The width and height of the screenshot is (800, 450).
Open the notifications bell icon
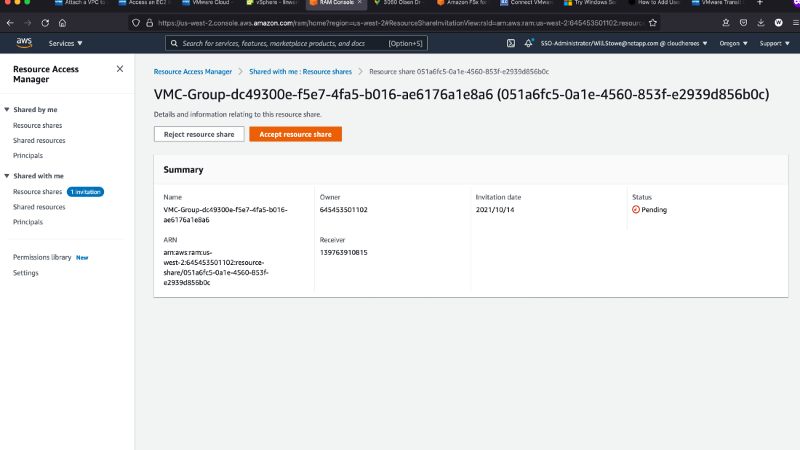coord(528,43)
